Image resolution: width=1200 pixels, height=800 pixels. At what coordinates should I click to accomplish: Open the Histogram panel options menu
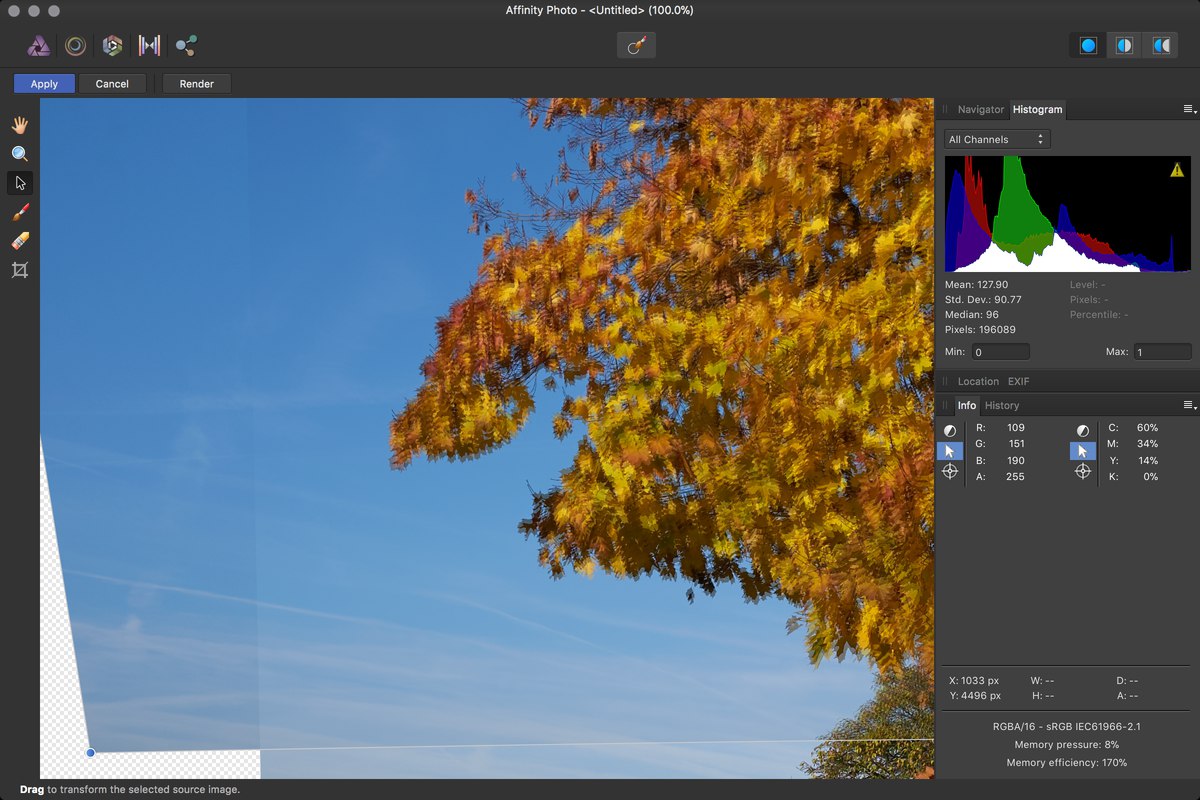click(1189, 109)
